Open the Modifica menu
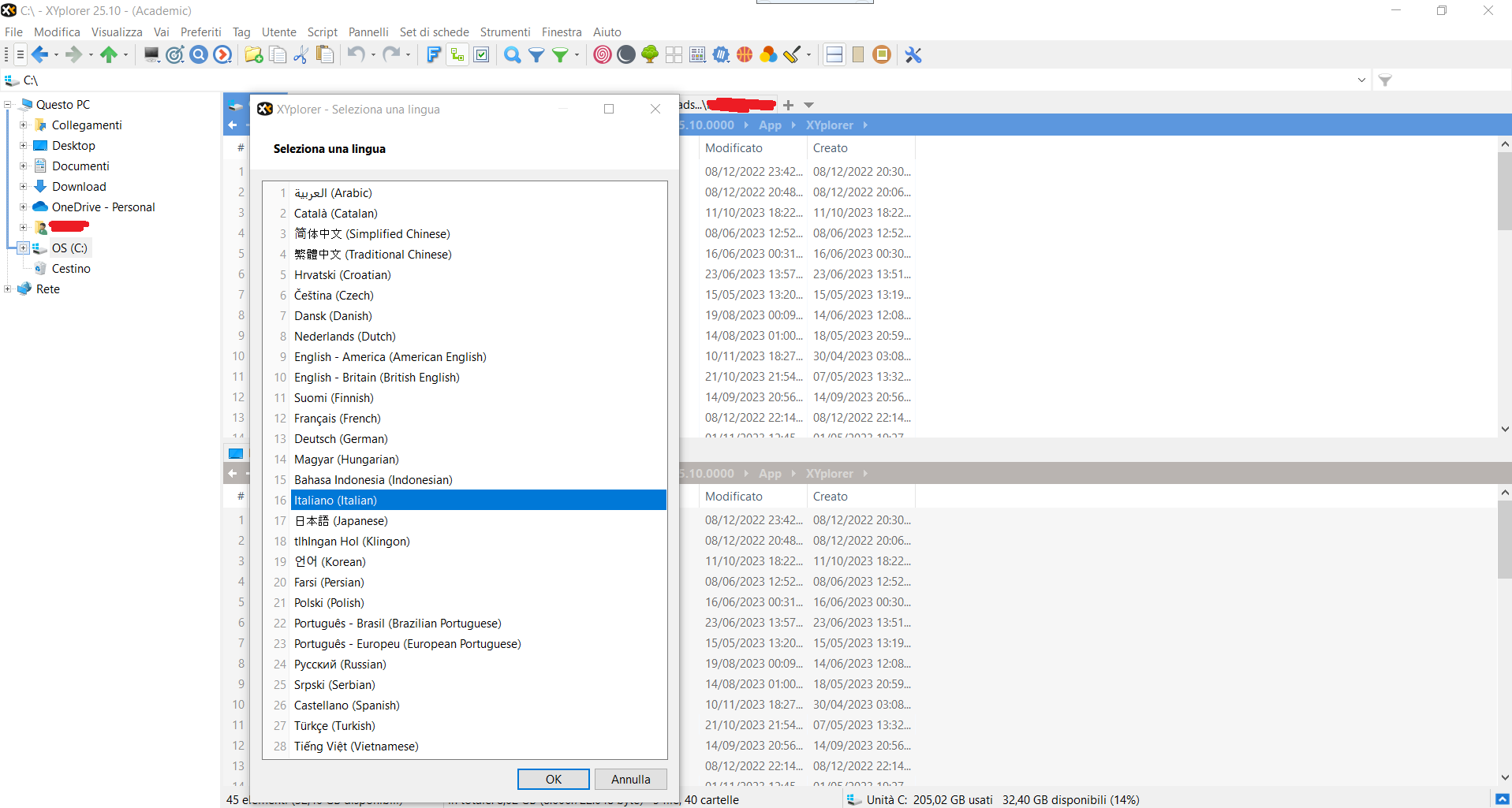The height and width of the screenshot is (808, 1512). pos(57,32)
